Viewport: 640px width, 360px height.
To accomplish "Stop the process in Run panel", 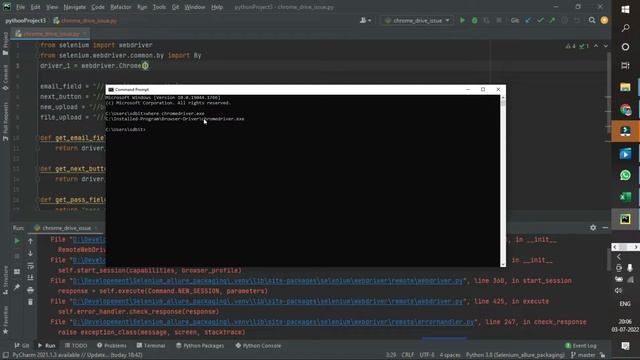I will click(17, 256).
